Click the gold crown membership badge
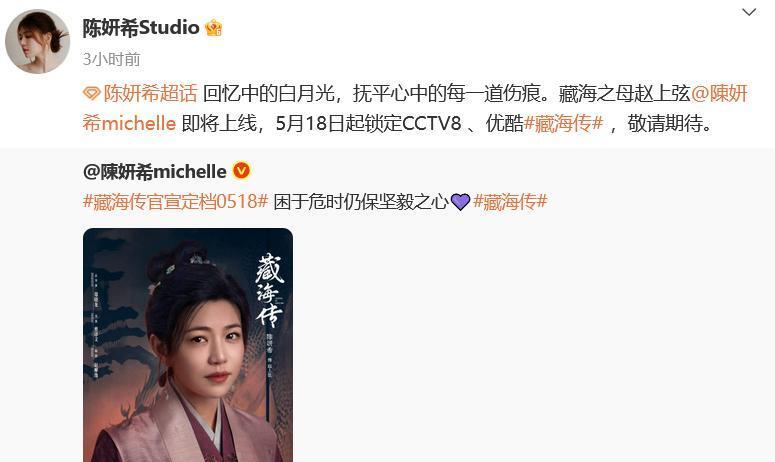 (x=214, y=28)
